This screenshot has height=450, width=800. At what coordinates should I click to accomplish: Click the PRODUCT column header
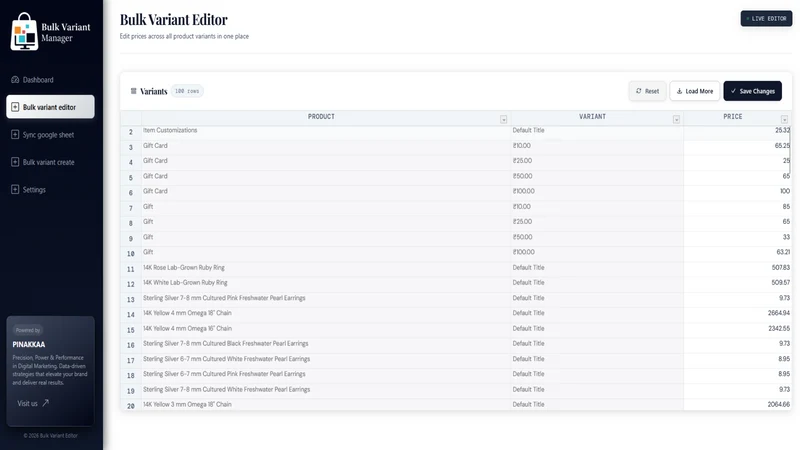(321, 117)
